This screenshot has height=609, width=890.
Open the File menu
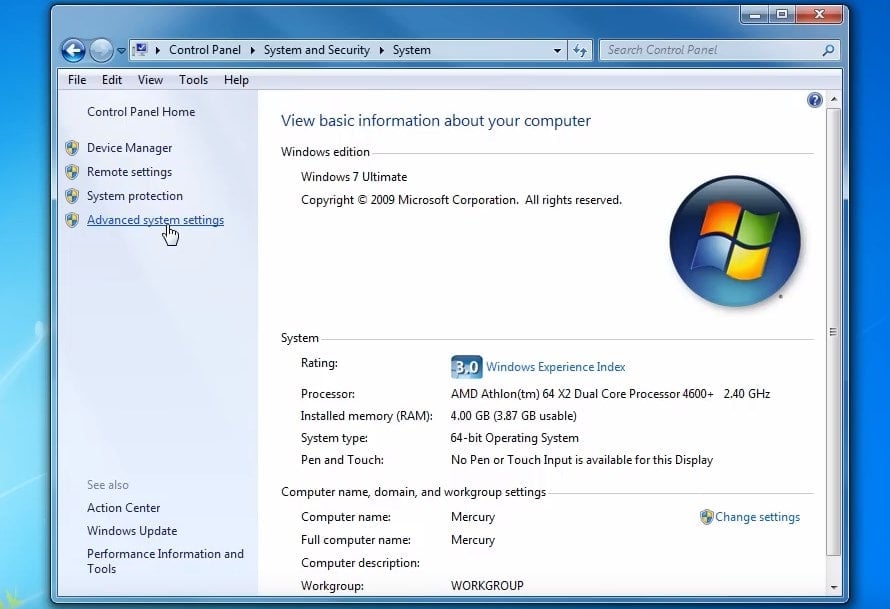[77, 80]
